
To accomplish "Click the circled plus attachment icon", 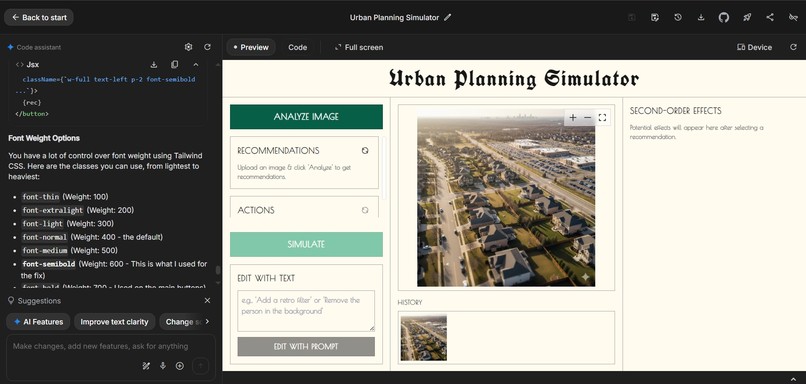I will tap(180, 366).
